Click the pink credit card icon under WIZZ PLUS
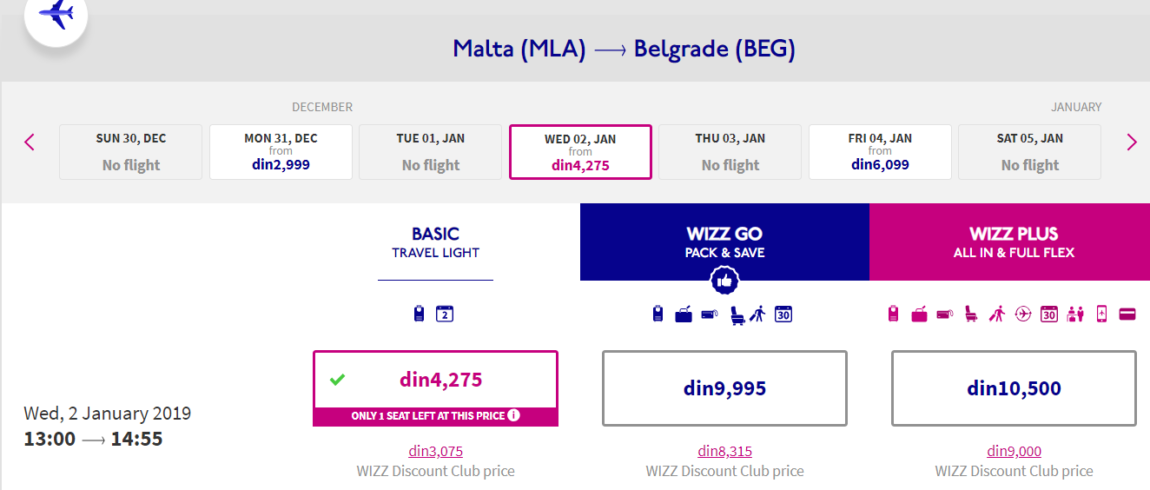The height and width of the screenshot is (490, 1150). (1127, 315)
